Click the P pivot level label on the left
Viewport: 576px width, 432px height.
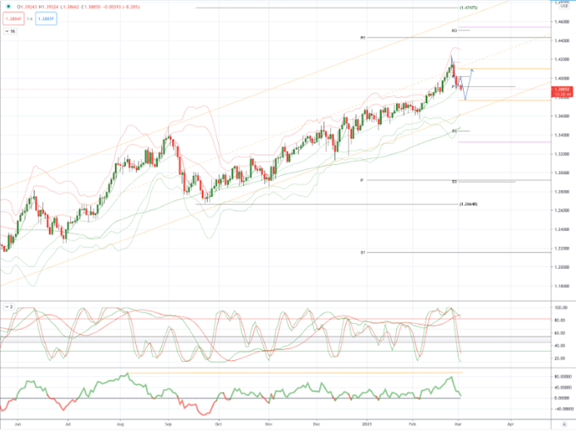click(x=362, y=180)
